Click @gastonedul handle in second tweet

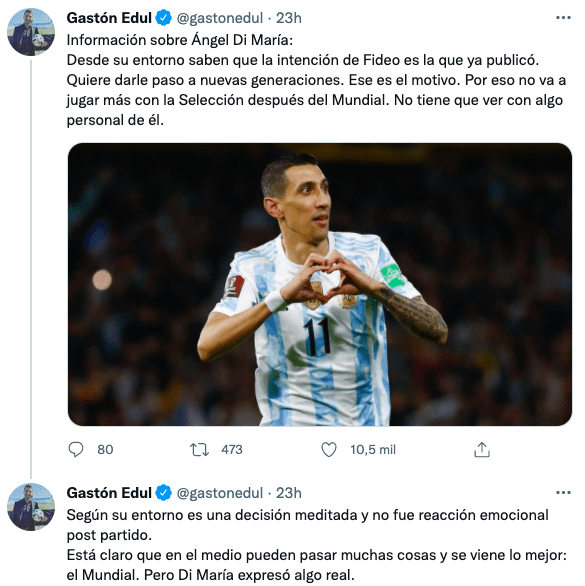[220, 493]
